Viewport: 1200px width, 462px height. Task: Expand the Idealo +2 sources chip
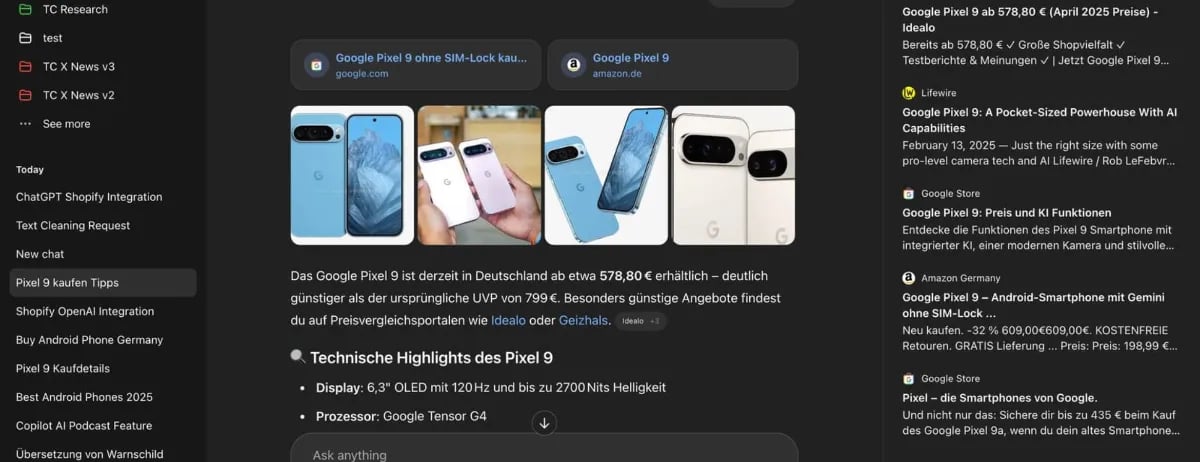641,321
